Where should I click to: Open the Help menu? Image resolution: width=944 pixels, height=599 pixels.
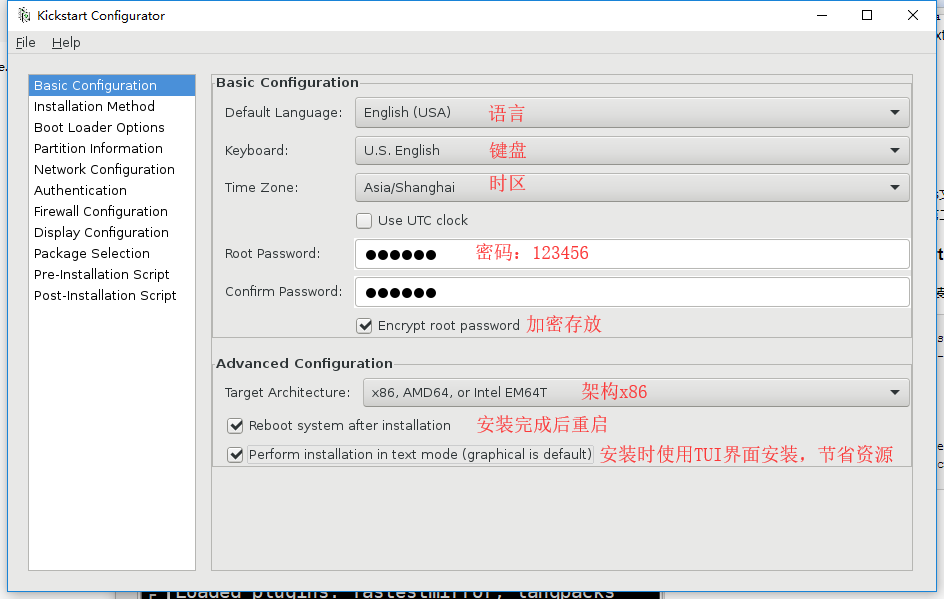click(66, 43)
